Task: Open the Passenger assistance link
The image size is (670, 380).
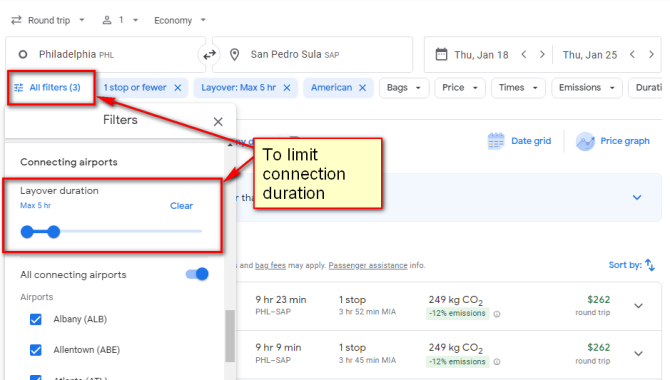Action: tap(368, 265)
